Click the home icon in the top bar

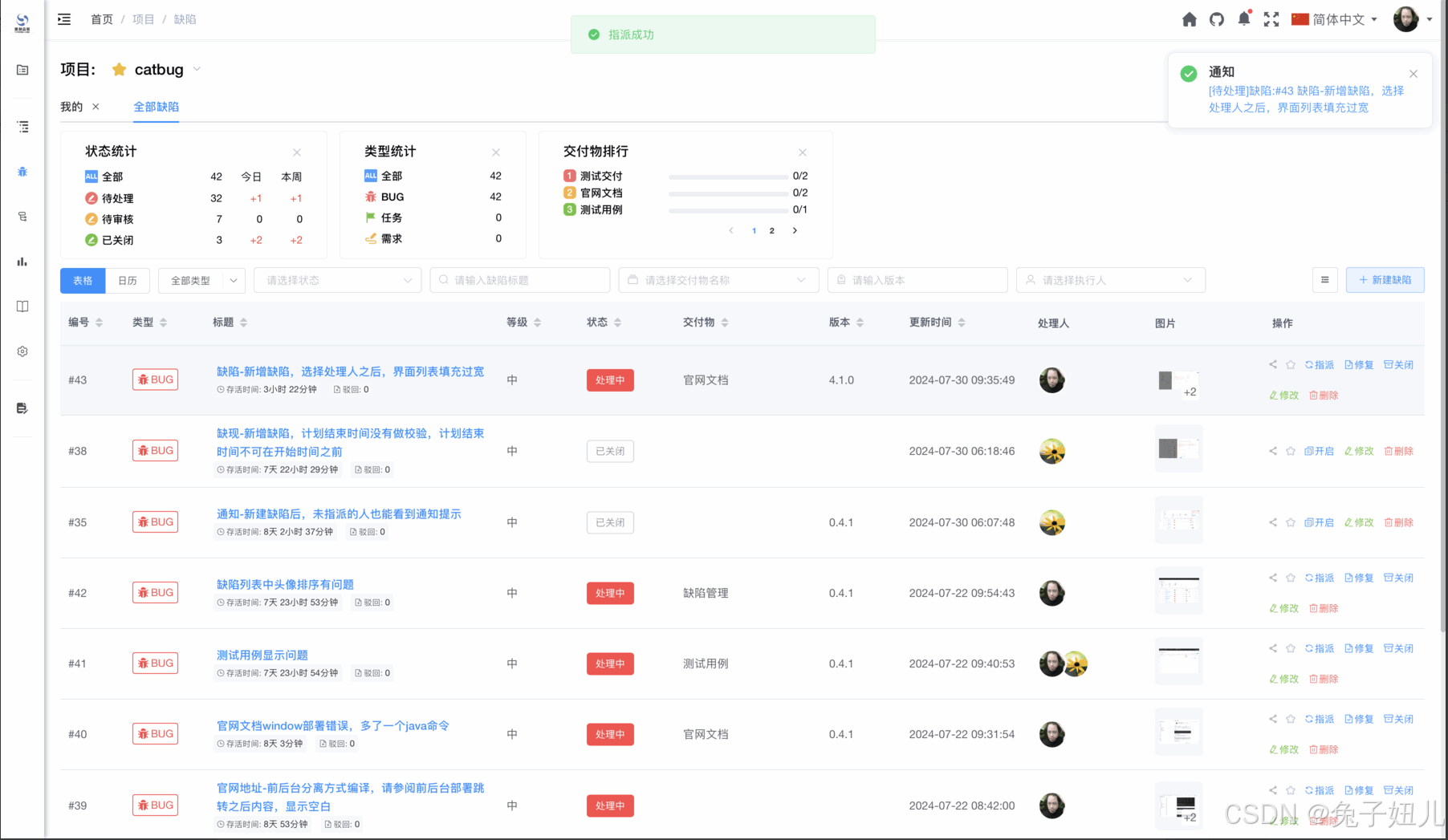tap(1189, 18)
